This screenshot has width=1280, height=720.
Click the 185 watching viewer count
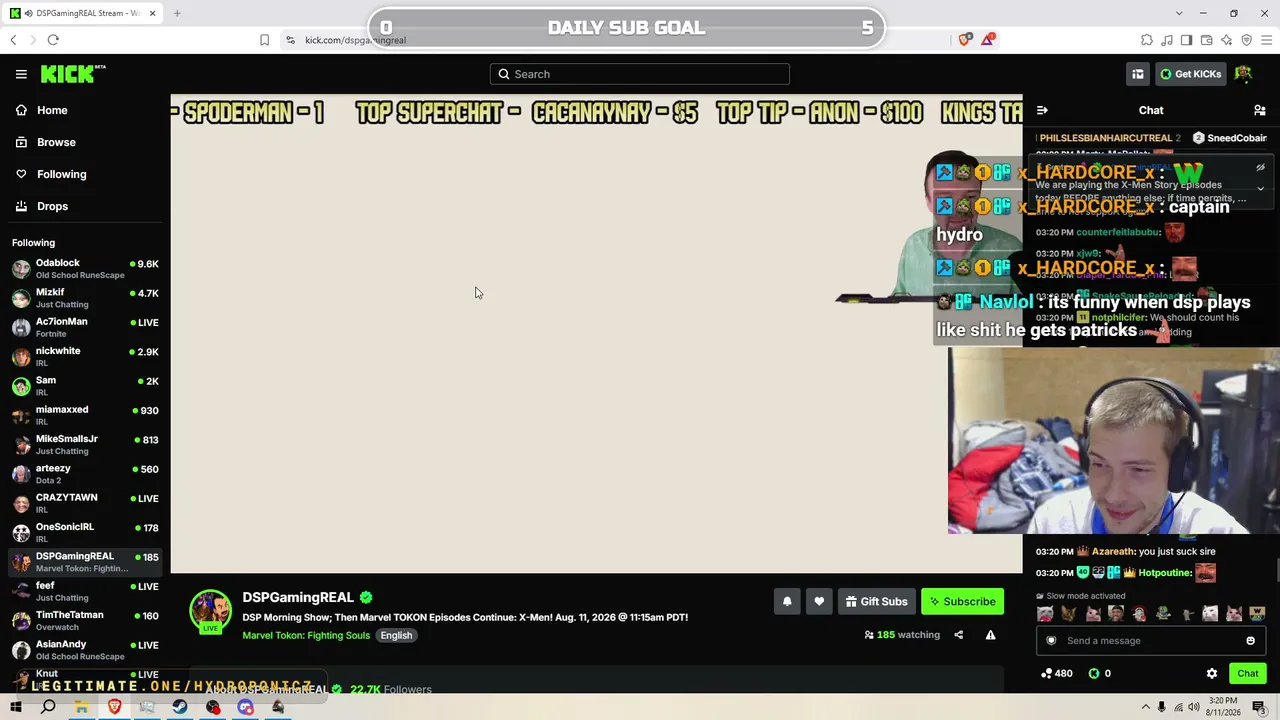902,635
